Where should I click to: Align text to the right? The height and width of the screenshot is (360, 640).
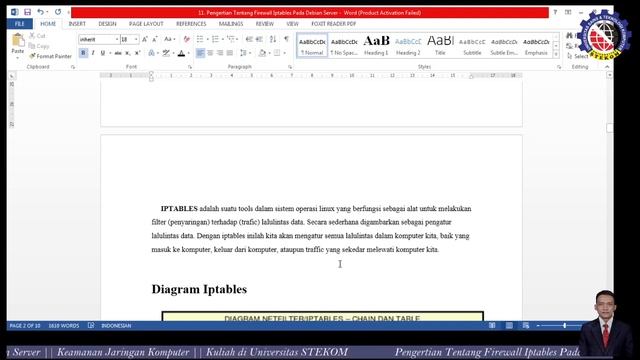coord(220,53)
